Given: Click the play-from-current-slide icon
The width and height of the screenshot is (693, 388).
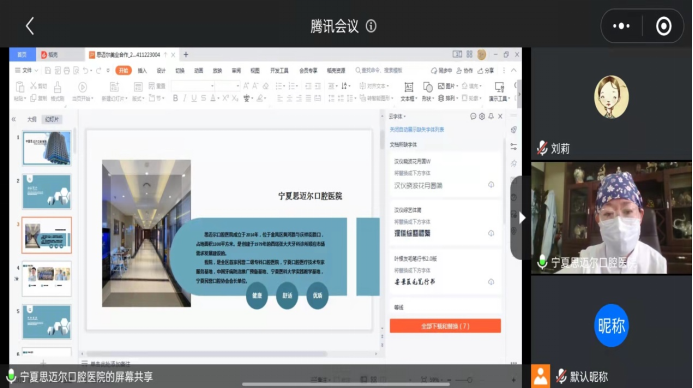Looking at the screenshot, I should 82,91.
